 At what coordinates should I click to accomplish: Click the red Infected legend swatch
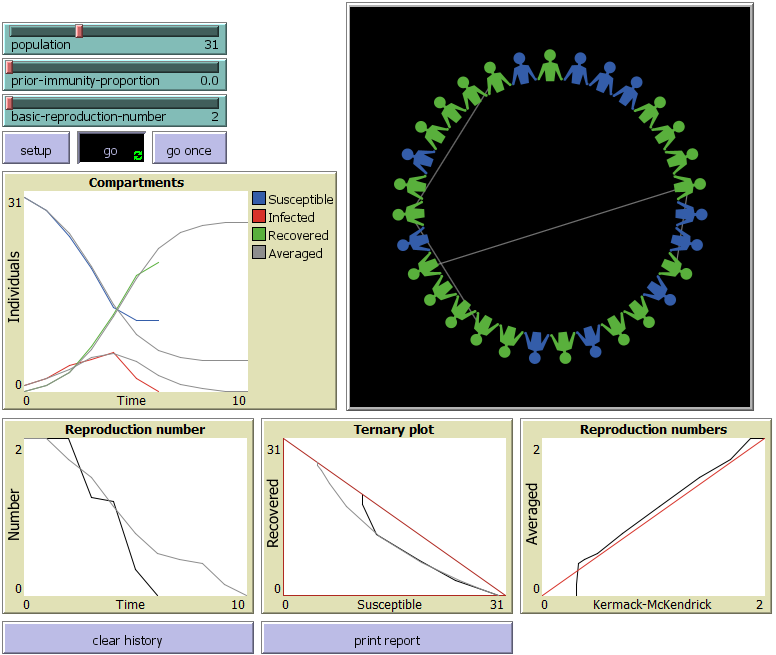tap(259, 217)
